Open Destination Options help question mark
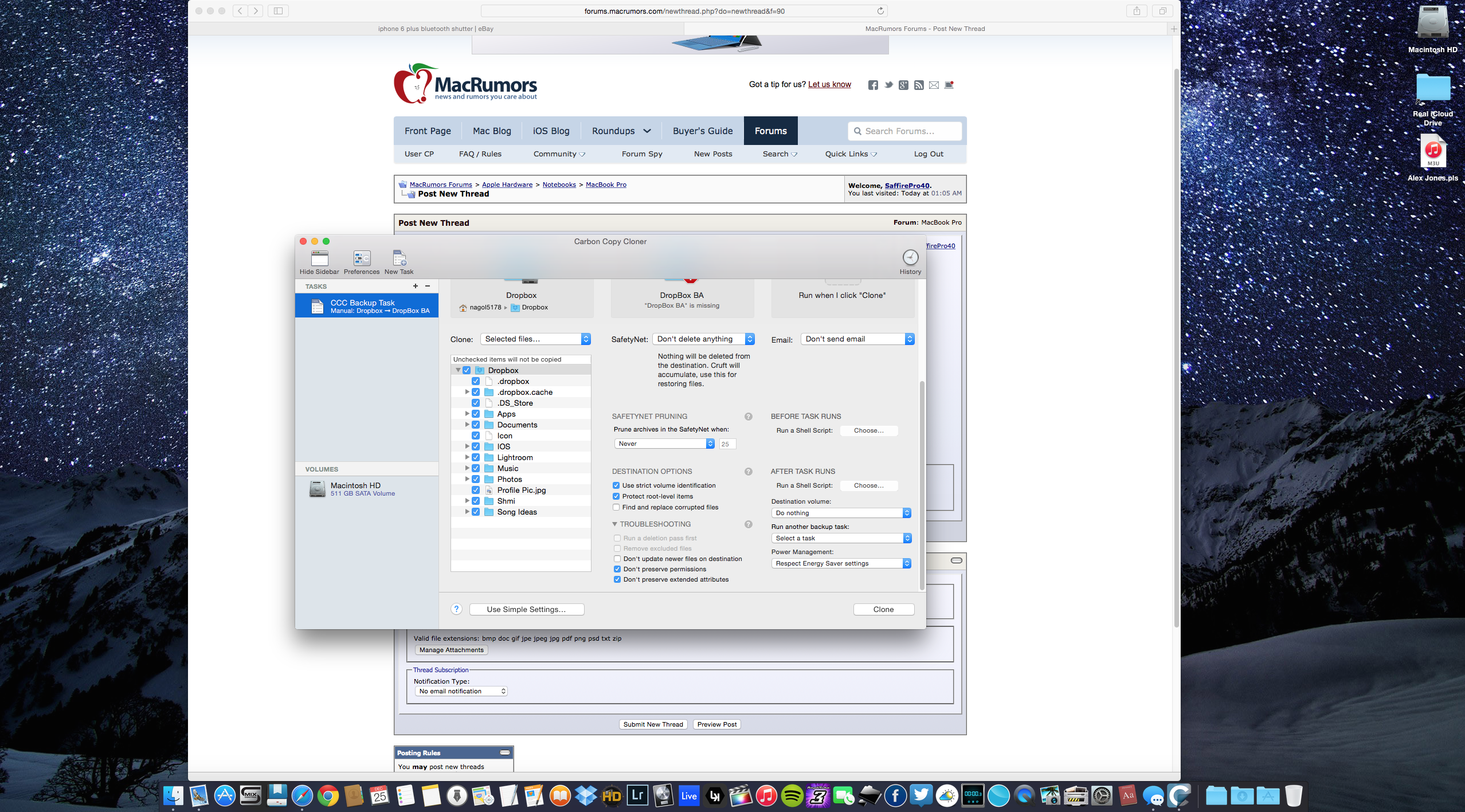1465x812 pixels. coord(749,472)
